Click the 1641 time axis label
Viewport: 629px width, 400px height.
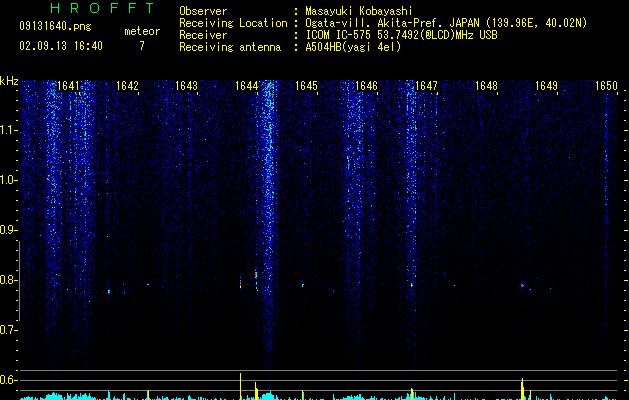point(68,86)
